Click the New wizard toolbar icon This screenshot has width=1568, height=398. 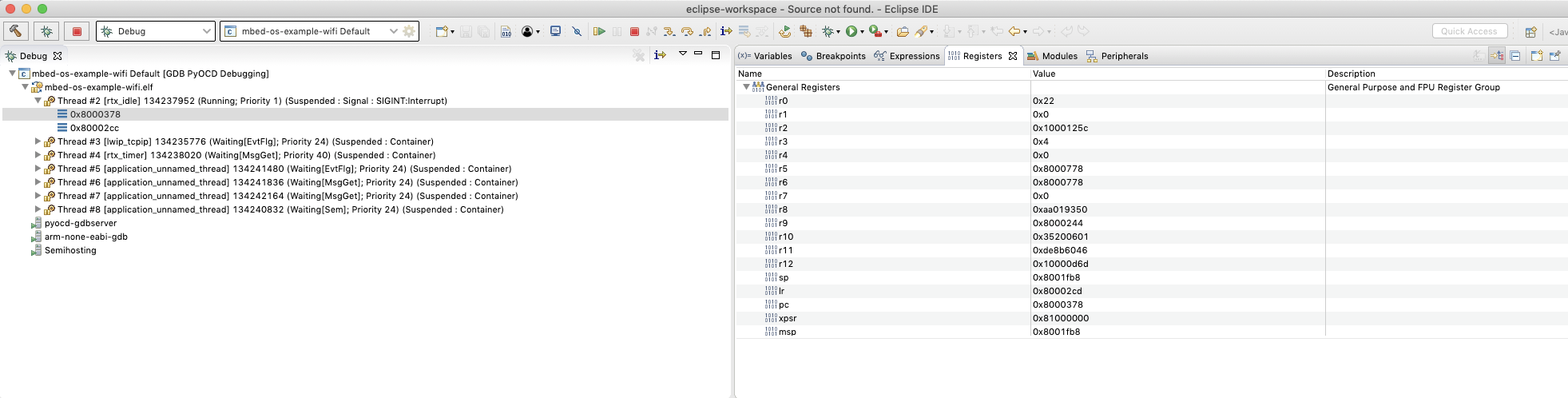(x=441, y=31)
